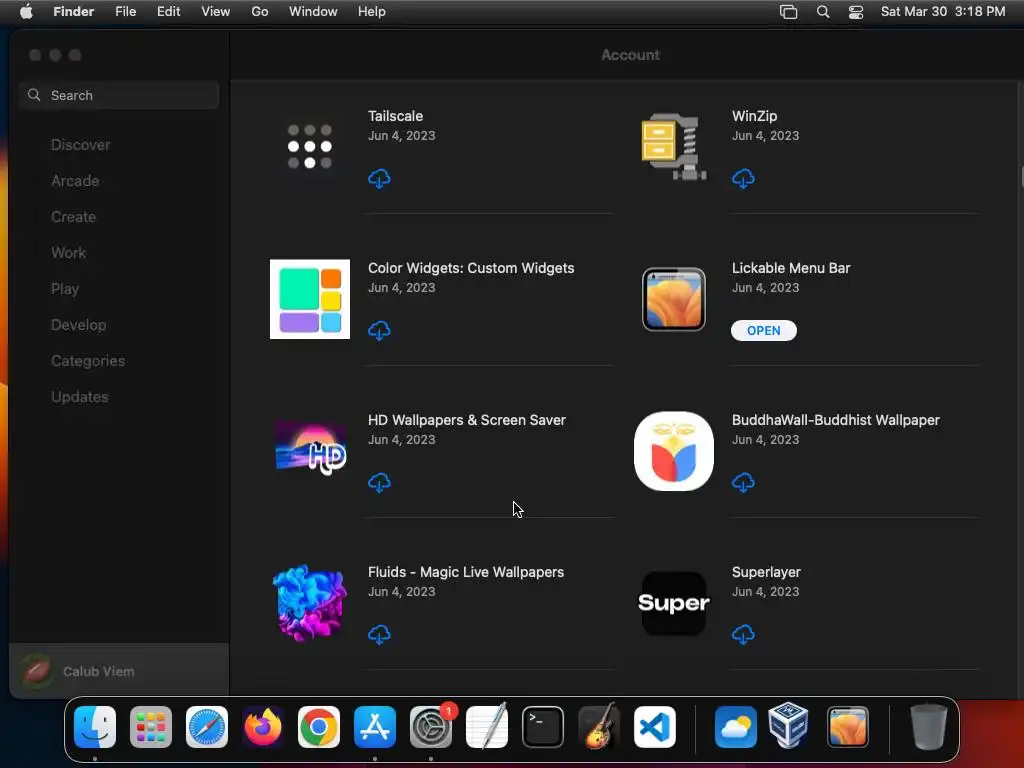Image resolution: width=1024 pixels, height=768 pixels.
Task: Launch GarageBand from the Dock
Action: [599, 726]
